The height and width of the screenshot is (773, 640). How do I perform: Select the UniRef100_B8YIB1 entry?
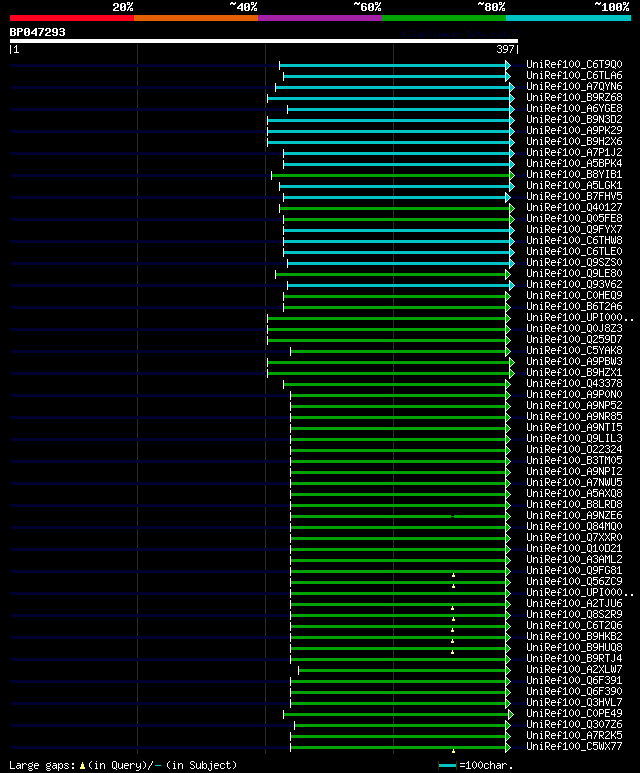pos(574,175)
